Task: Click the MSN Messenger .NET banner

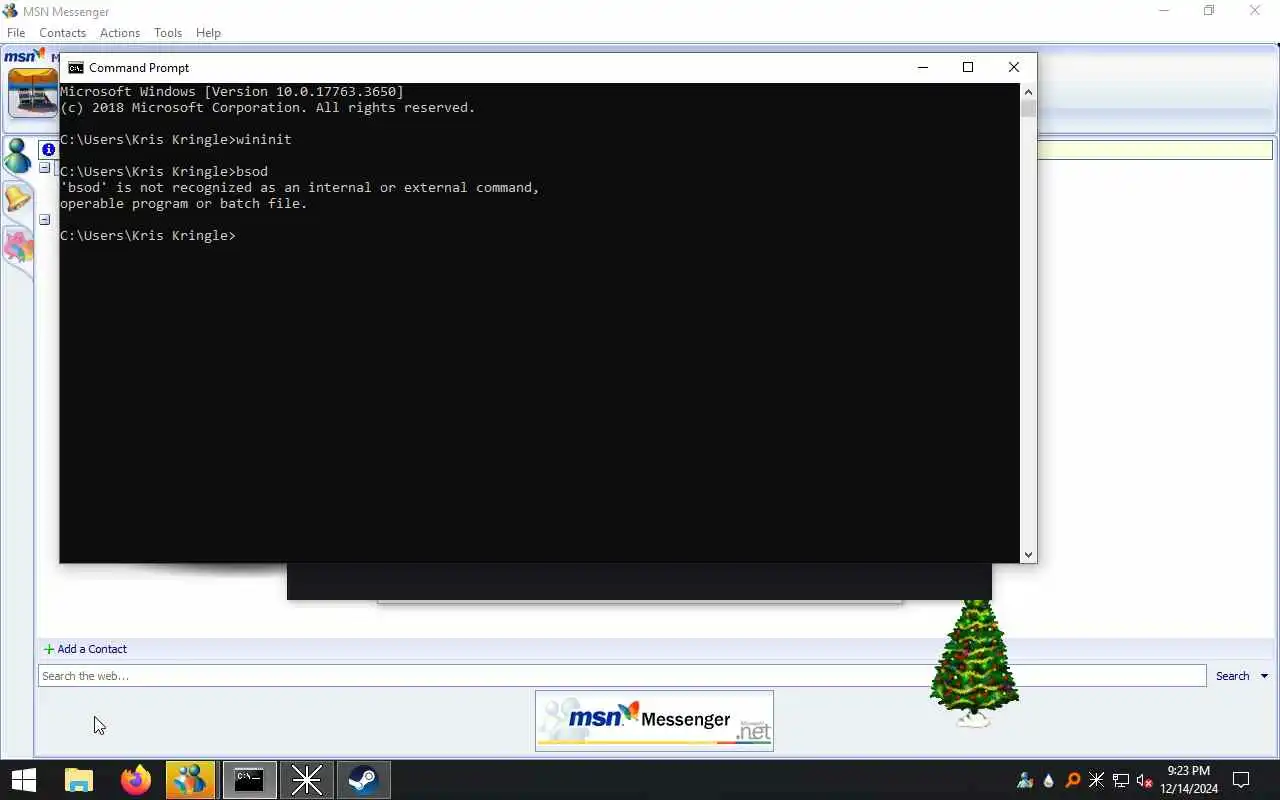Action: tap(654, 720)
